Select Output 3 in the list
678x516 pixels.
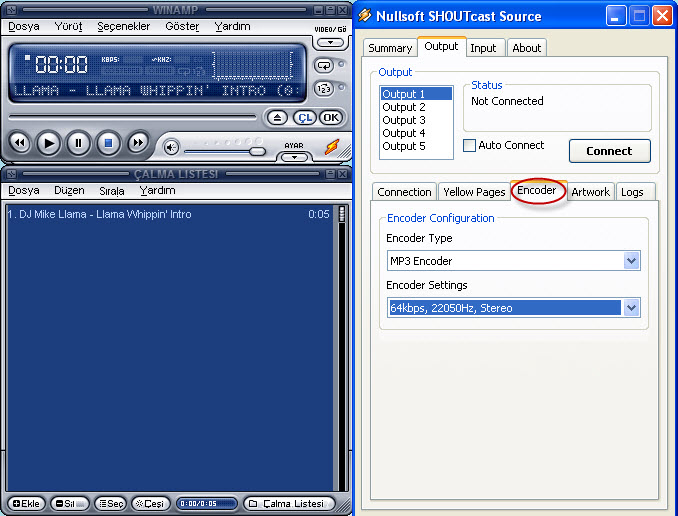coord(416,120)
